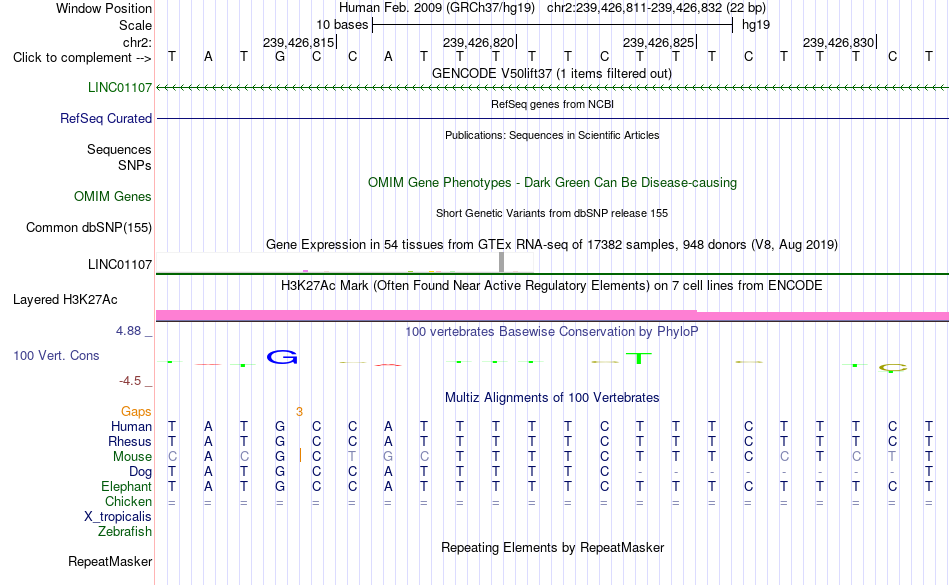Image resolution: width=950 pixels, height=585 pixels.
Task: Click the green T PhyloP conservation letter
Action: 639,358
